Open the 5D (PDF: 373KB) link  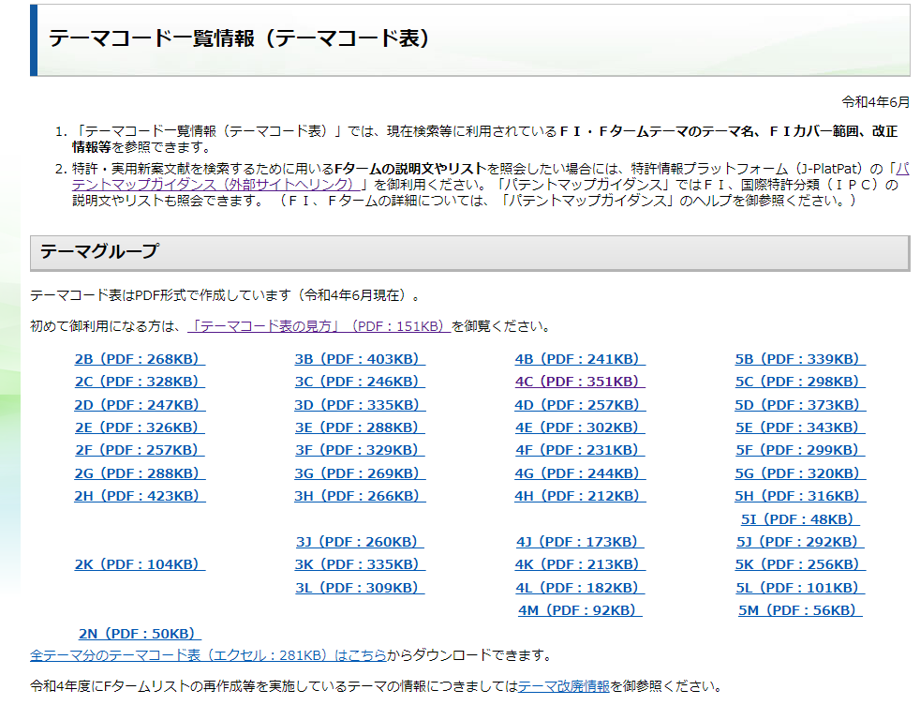[x=800, y=404]
